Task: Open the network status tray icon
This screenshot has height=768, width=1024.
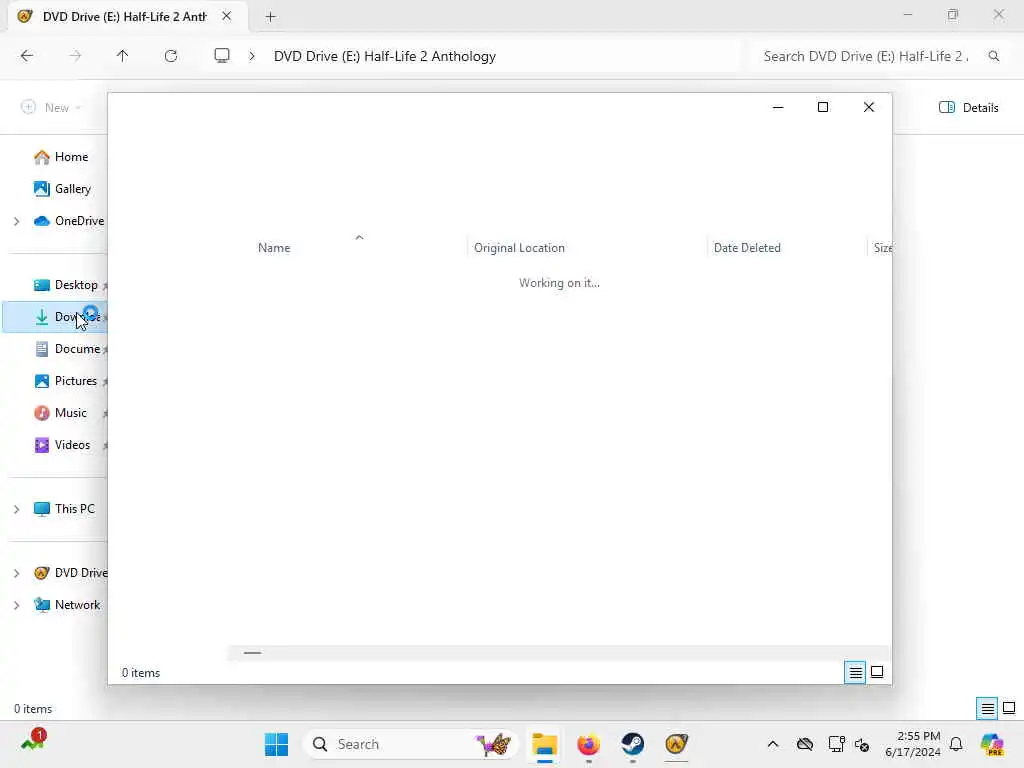Action: click(836, 744)
